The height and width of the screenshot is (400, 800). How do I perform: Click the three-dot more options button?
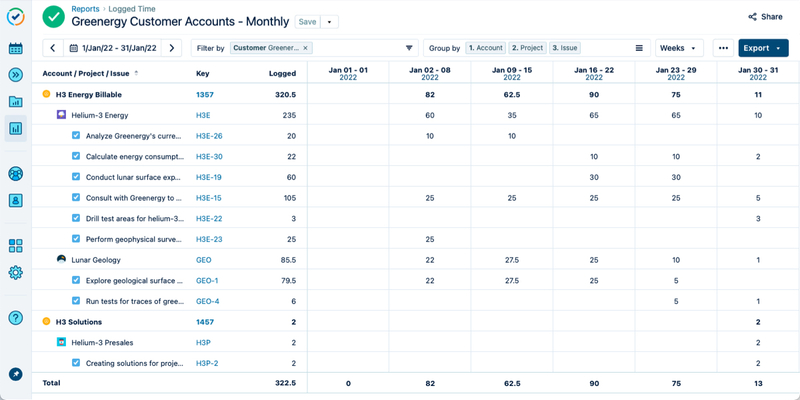[x=723, y=48]
